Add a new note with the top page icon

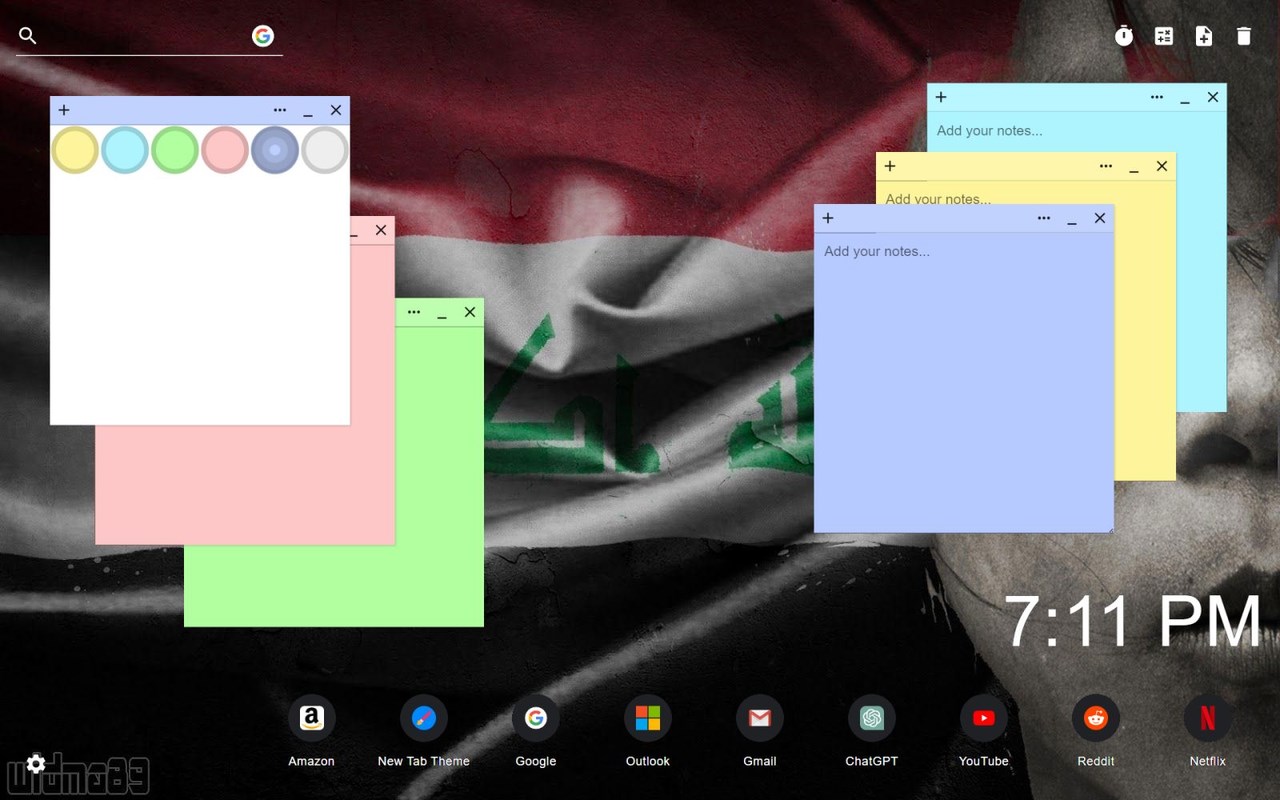click(x=1204, y=36)
